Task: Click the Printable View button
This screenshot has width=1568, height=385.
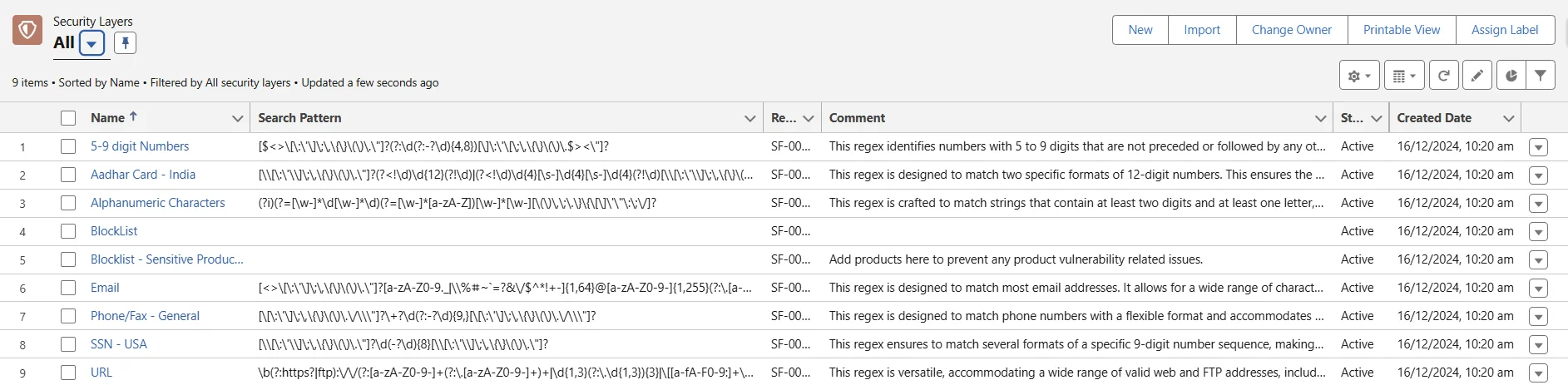Action: click(1401, 30)
